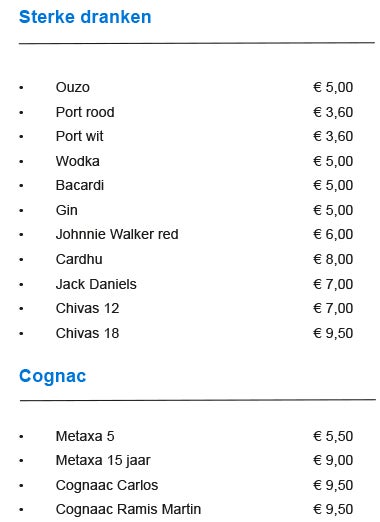This screenshot has height=522, width=380.
Task: Select the Chivas 18 item
Action: click(87, 333)
